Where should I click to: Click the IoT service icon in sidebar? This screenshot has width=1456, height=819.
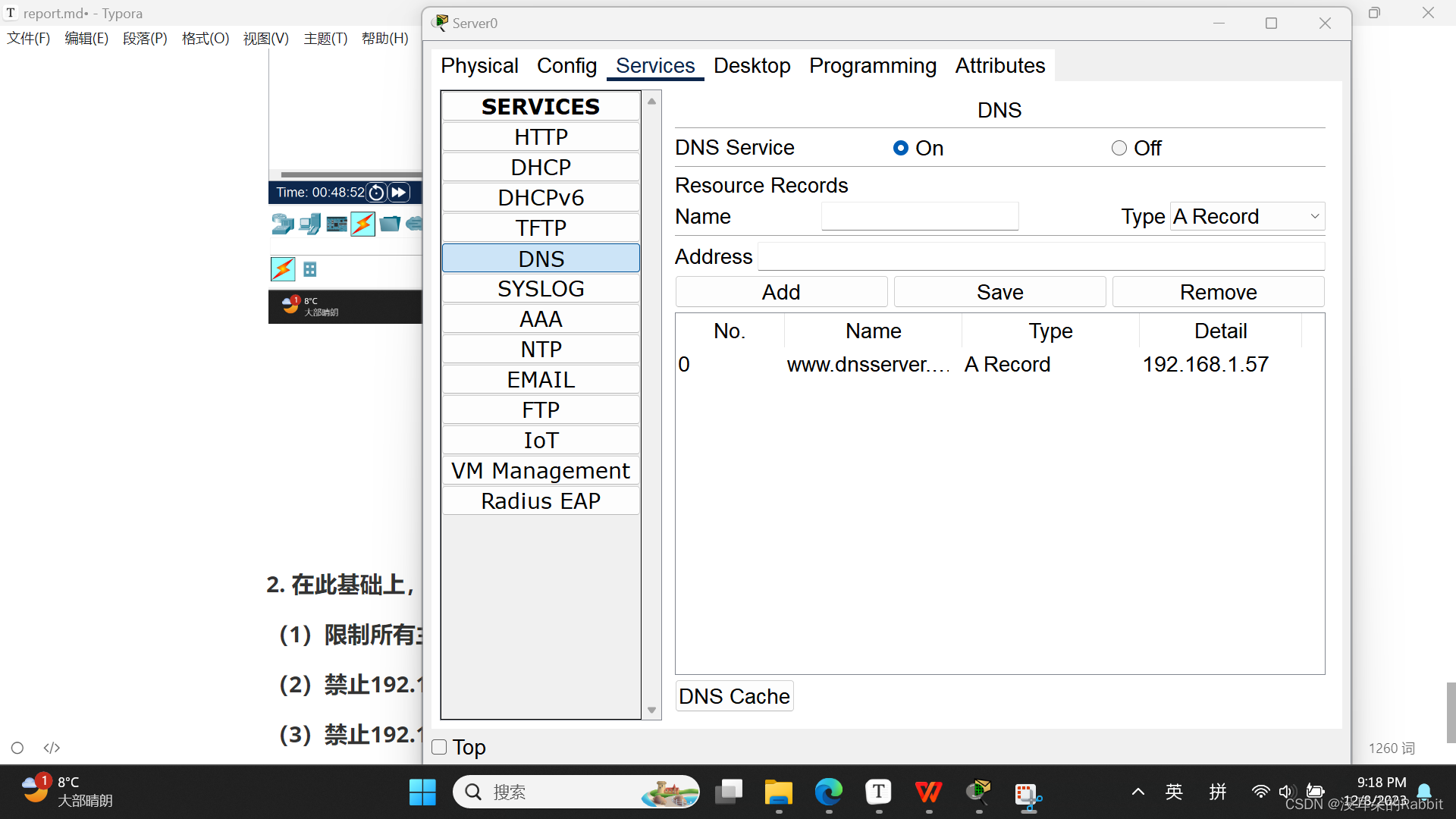point(540,440)
